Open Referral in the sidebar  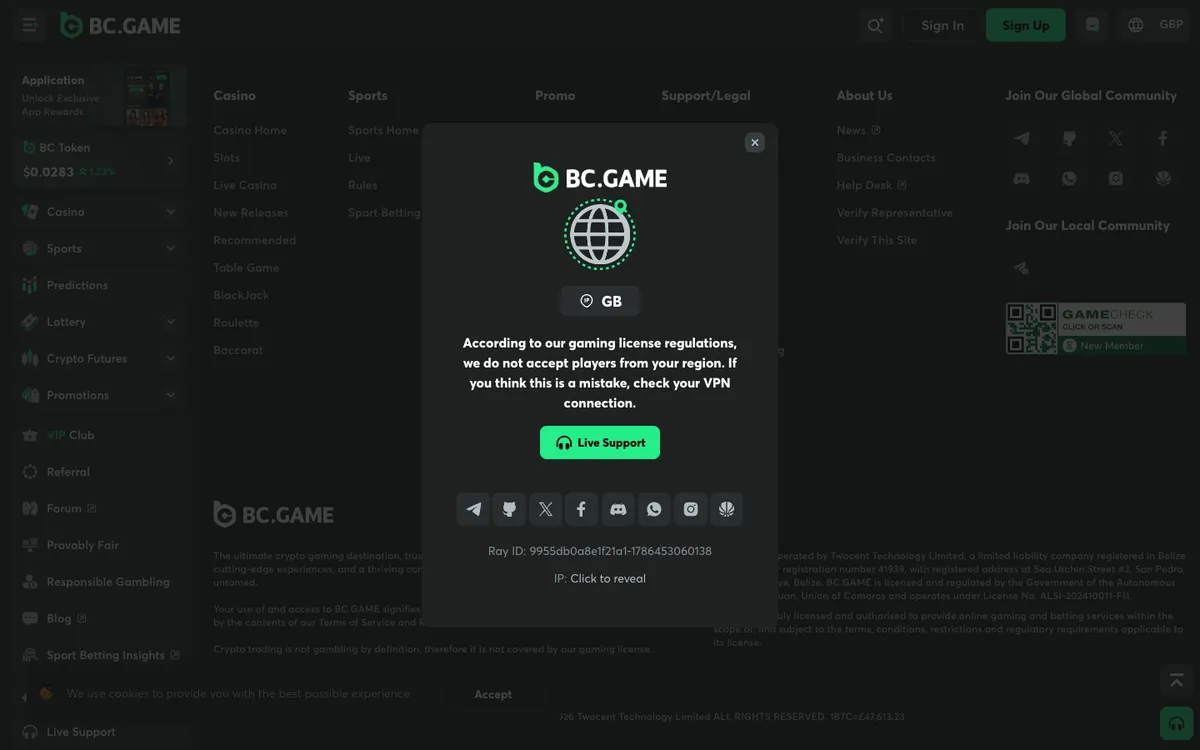point(101,472)
